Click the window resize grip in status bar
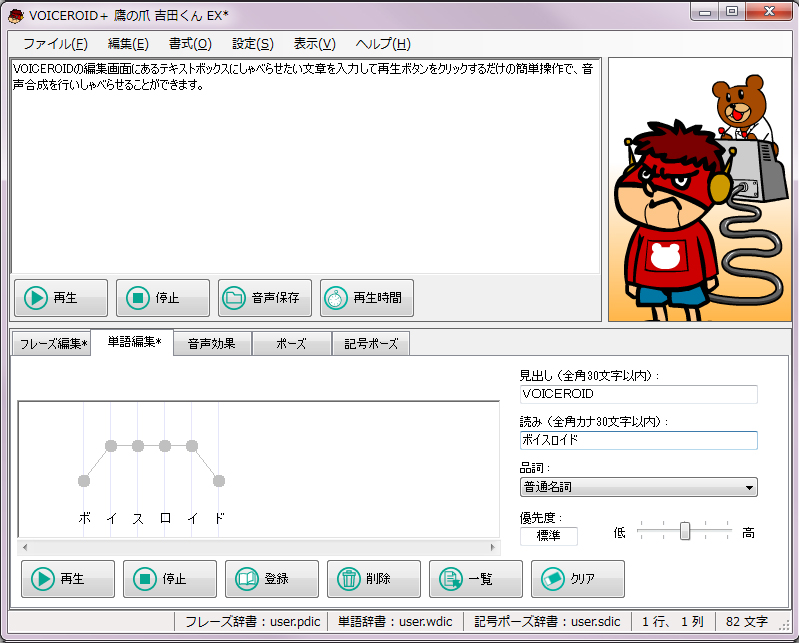Viewport: 799px width, 643px height. point(784,626)
